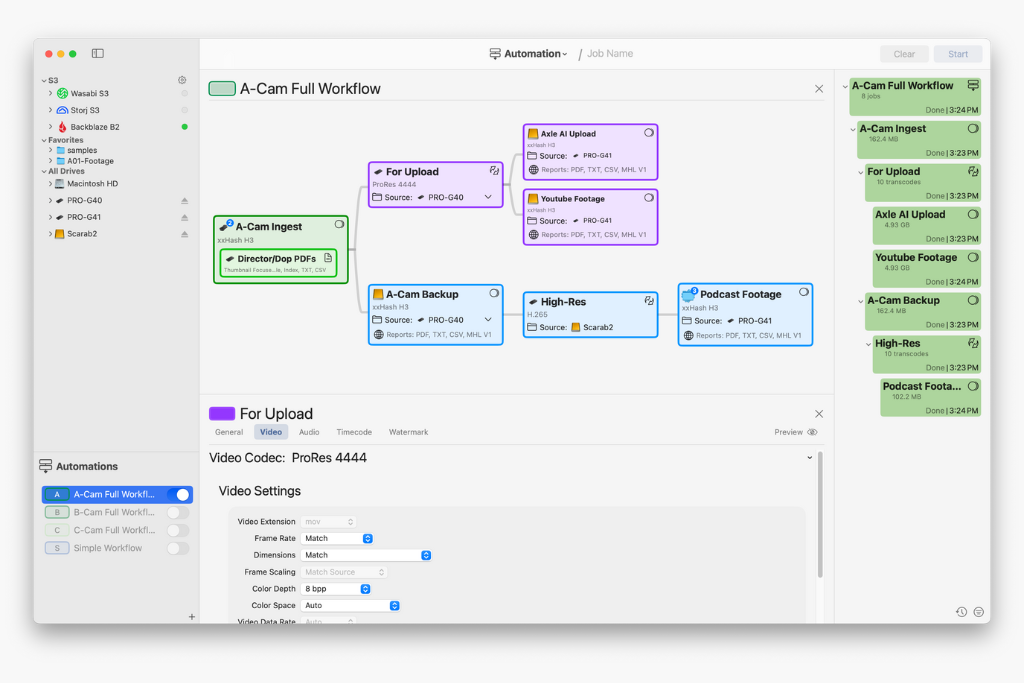Eject the PRO-G40 drive
The height and width of the screenshot is (683, 1024).
pos(184,200)
